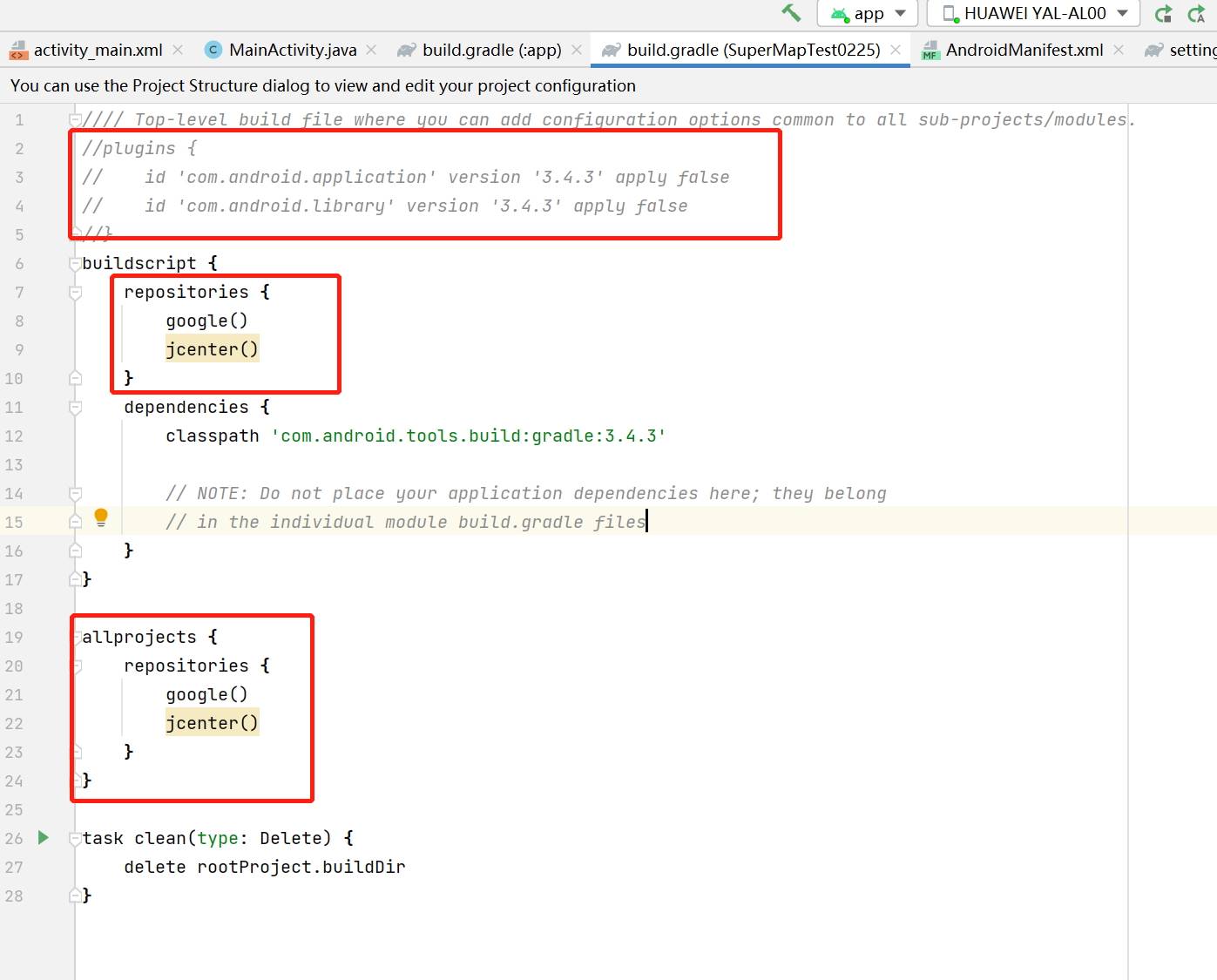Click the Run app refresh icon

coord(1163,13)
